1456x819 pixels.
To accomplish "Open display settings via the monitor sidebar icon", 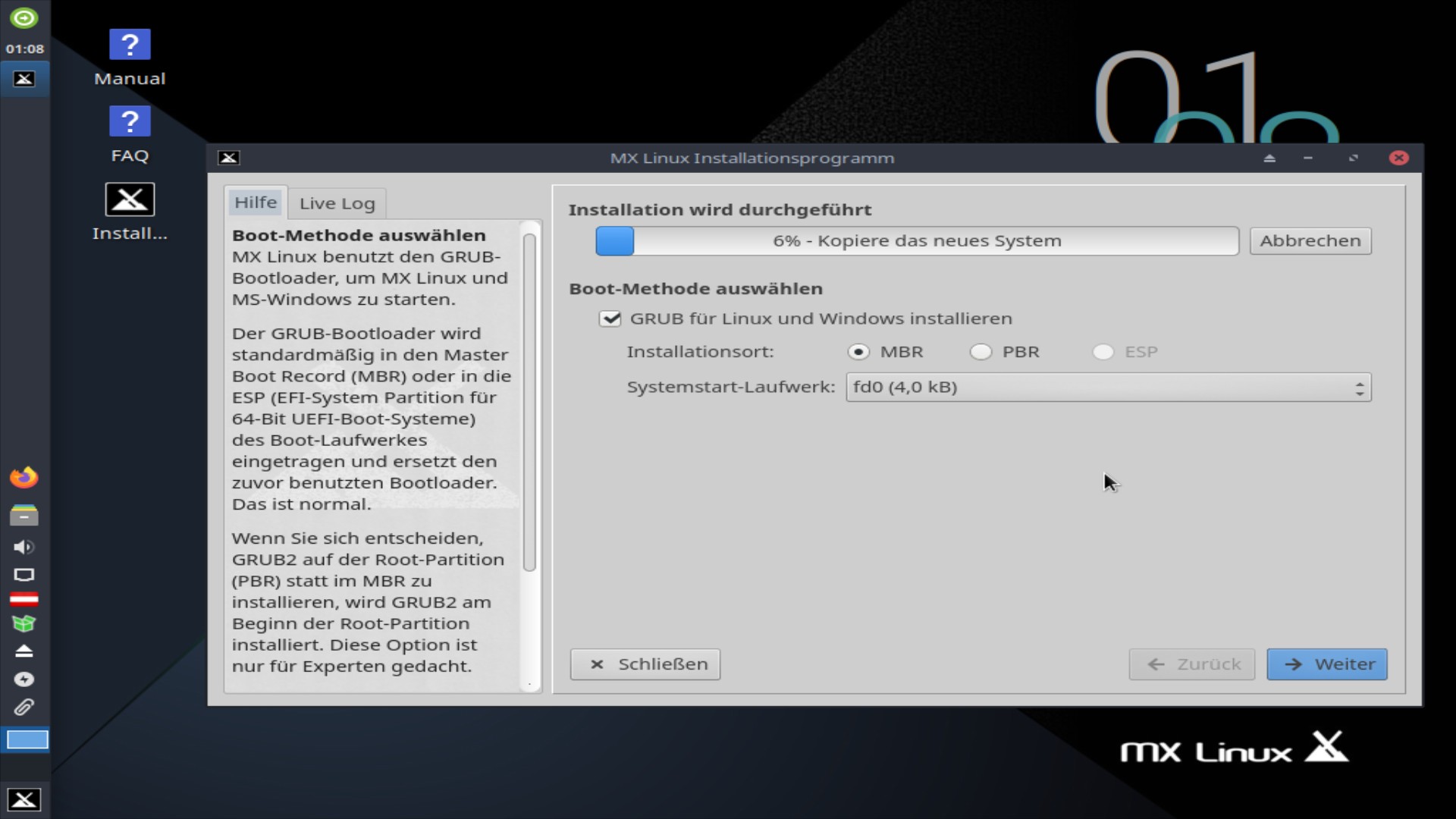I will pyautogui.click(x=24, y=576).
